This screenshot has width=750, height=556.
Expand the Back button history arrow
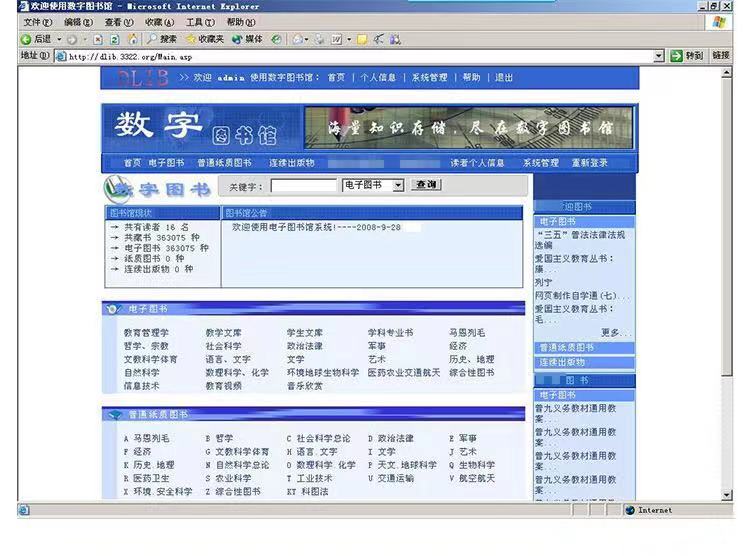pos(59,39)
